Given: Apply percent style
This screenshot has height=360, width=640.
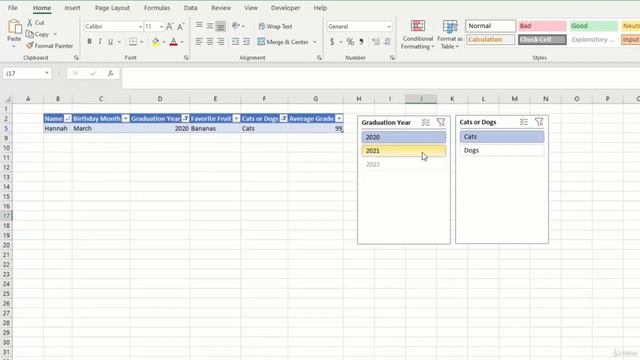Looking at the screenshot, I should [350, 42].
